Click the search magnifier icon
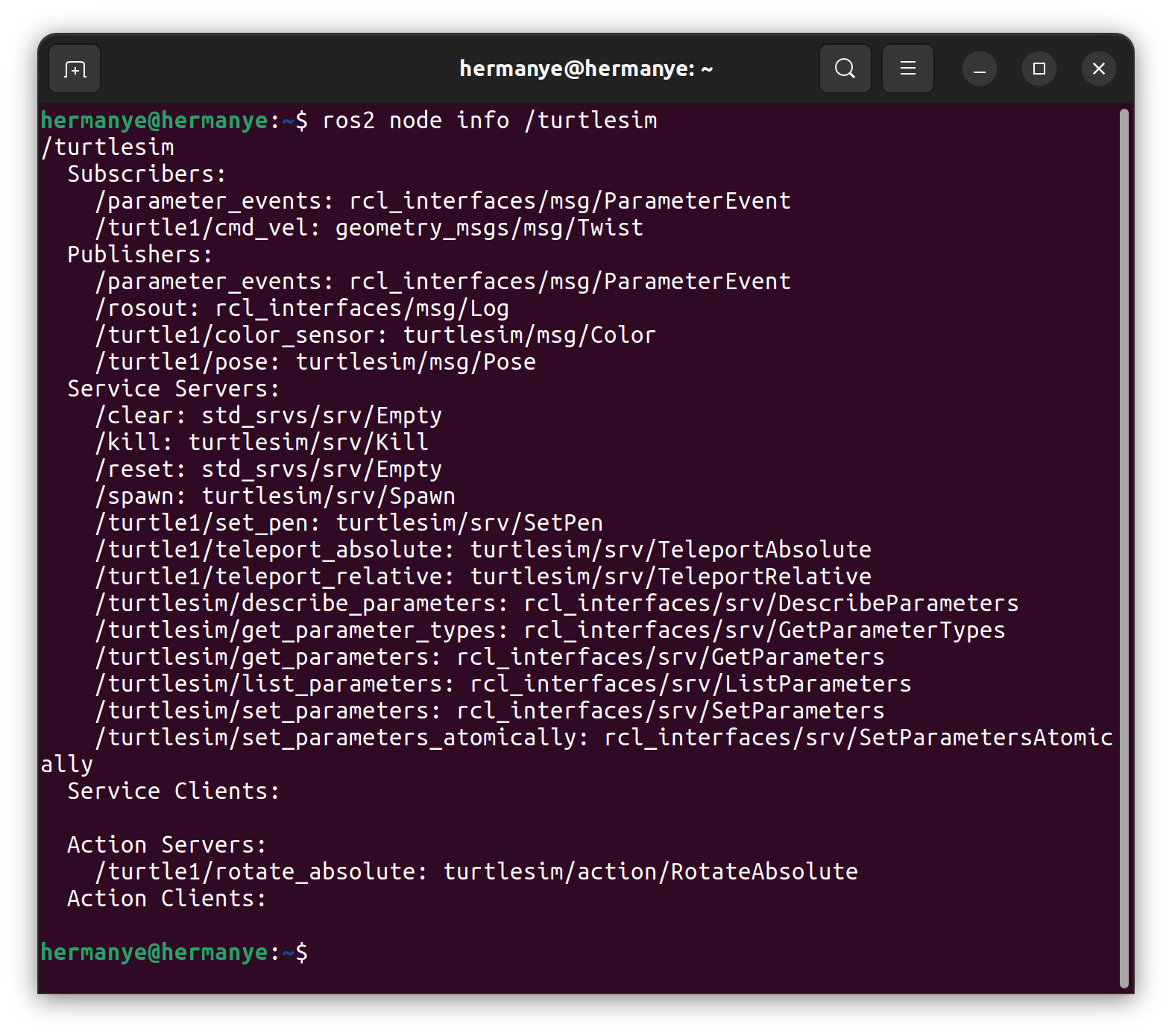The image size is (1172, 1036). point(845,69)
